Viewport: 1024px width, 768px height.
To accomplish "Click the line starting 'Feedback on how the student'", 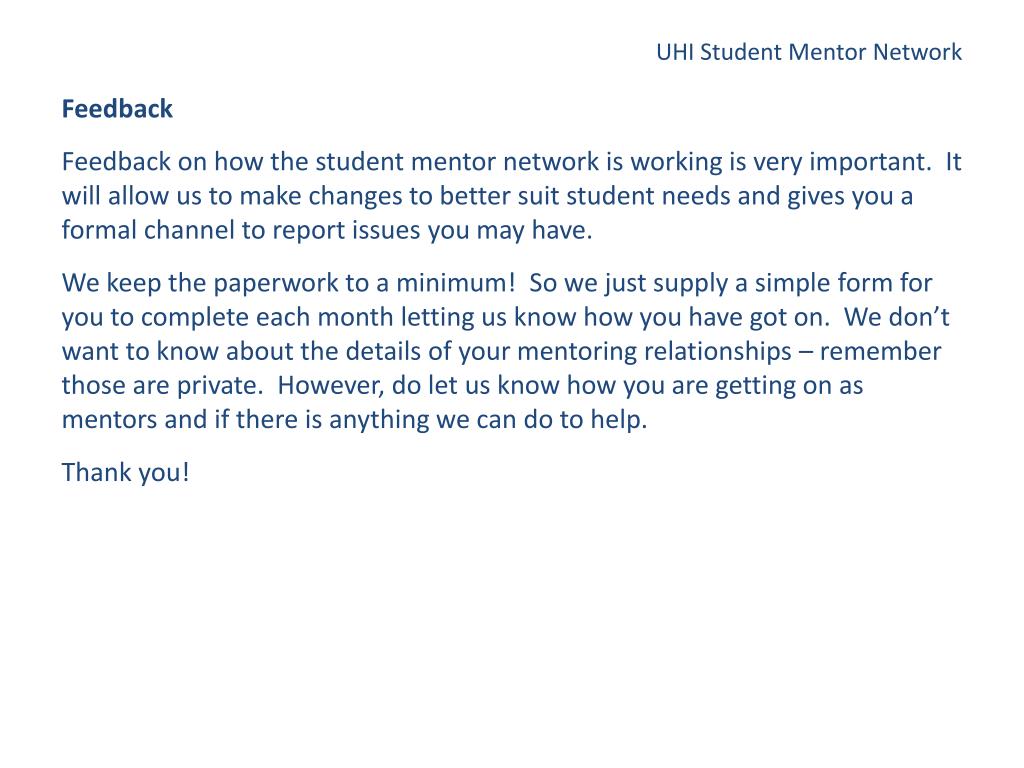I will [511, 162].
